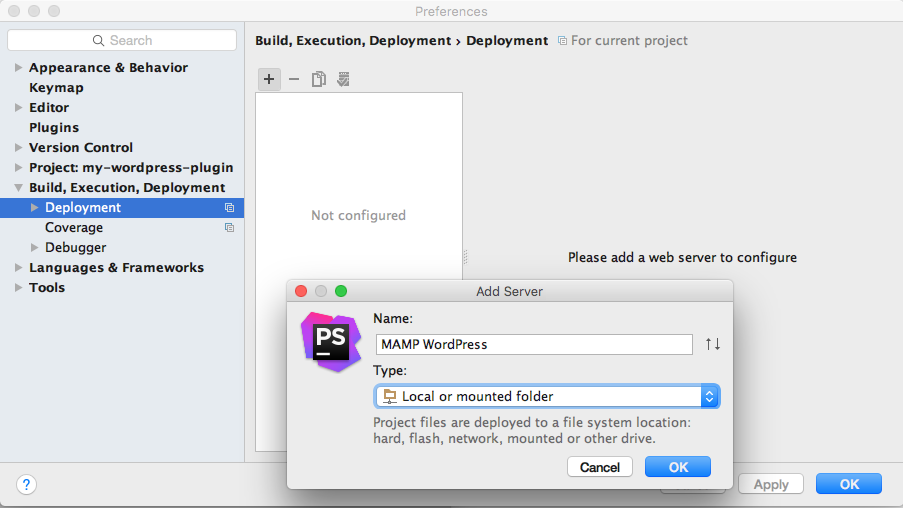
Task: Open help with the question mark icon
Action: tap(26, 484)
